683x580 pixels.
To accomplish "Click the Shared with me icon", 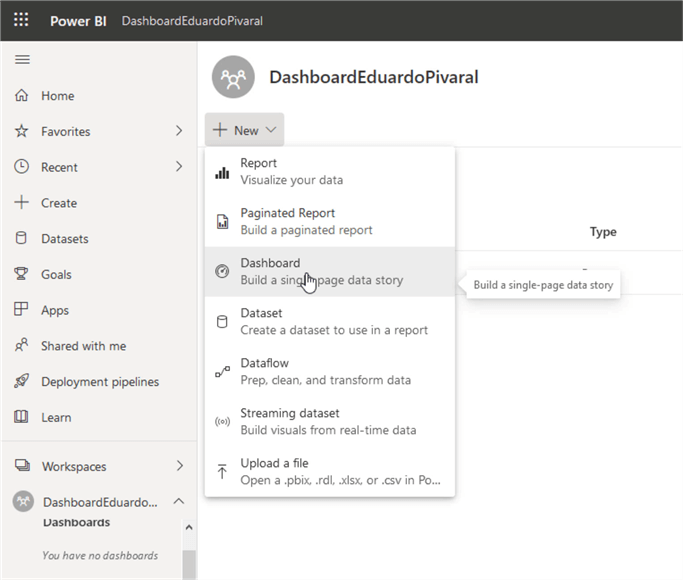I will [21, 346].
